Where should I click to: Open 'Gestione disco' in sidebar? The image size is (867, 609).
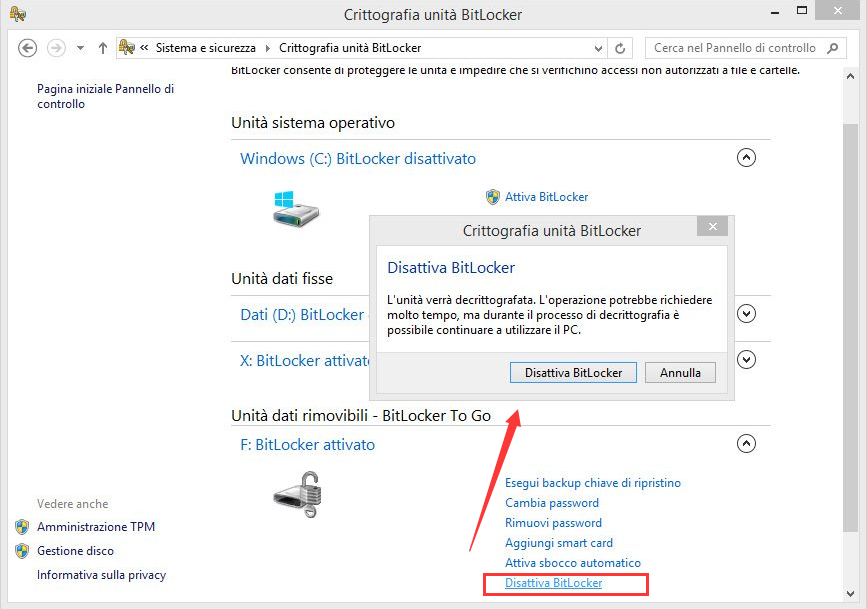click(75, 551)
